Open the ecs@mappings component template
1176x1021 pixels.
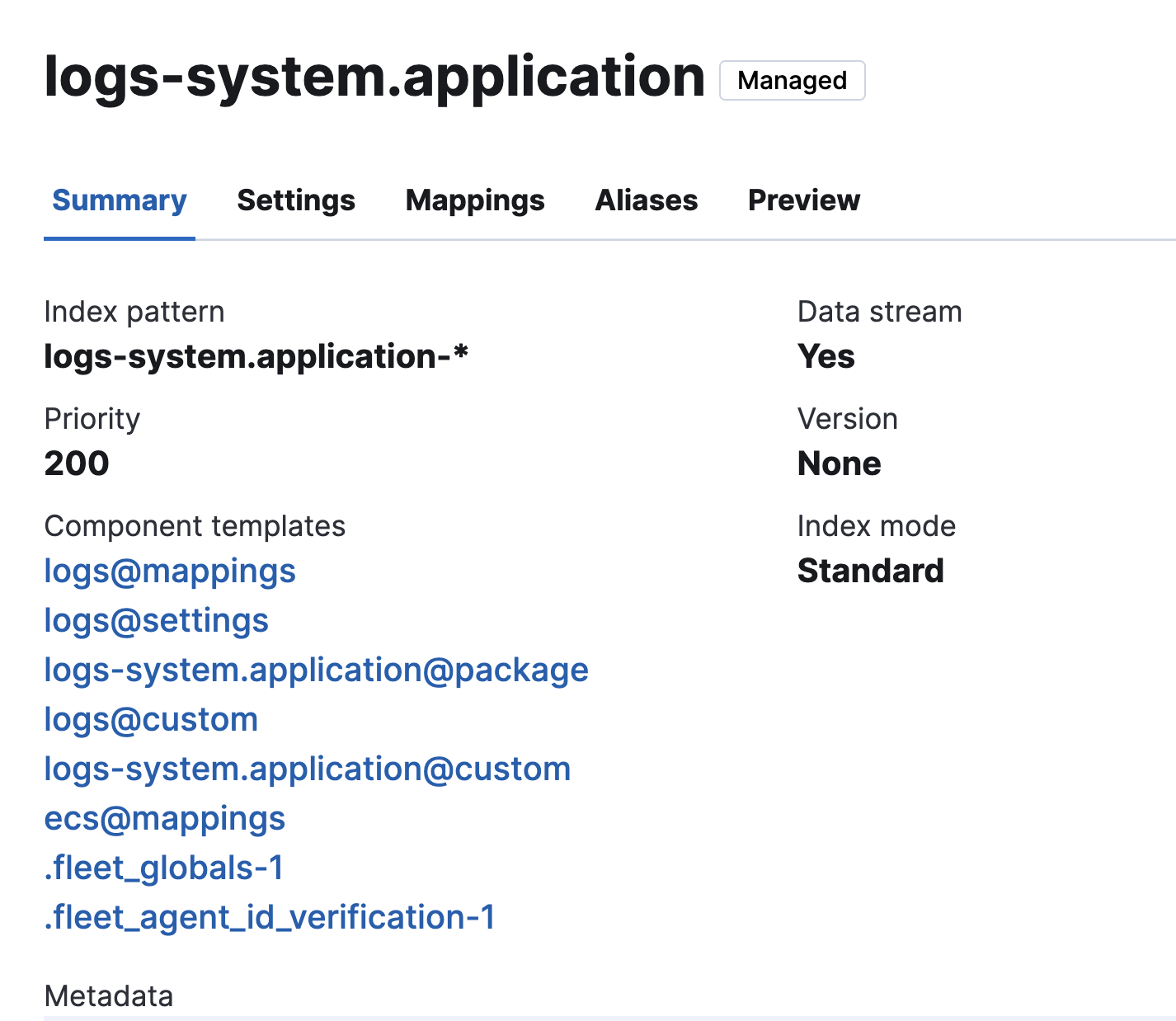tap(164, 817)
